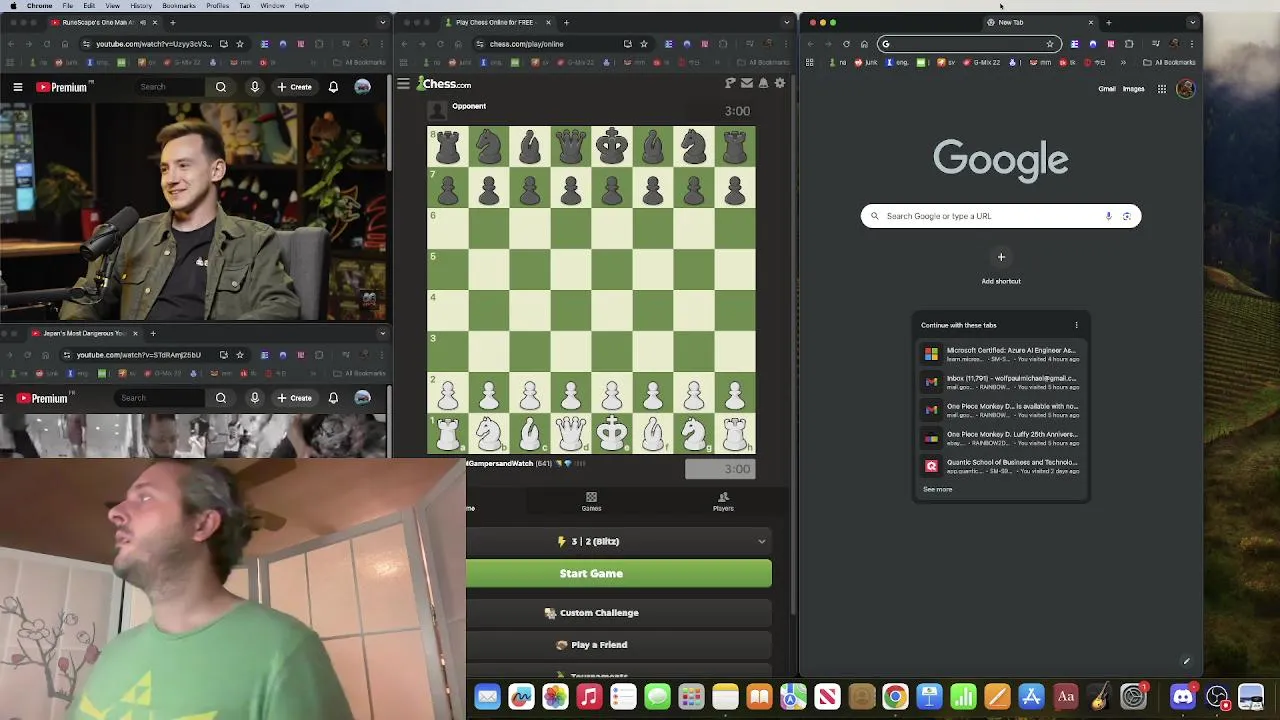Open Chess.com flag icon in header

pyautogui.click(x=730, y=84)
